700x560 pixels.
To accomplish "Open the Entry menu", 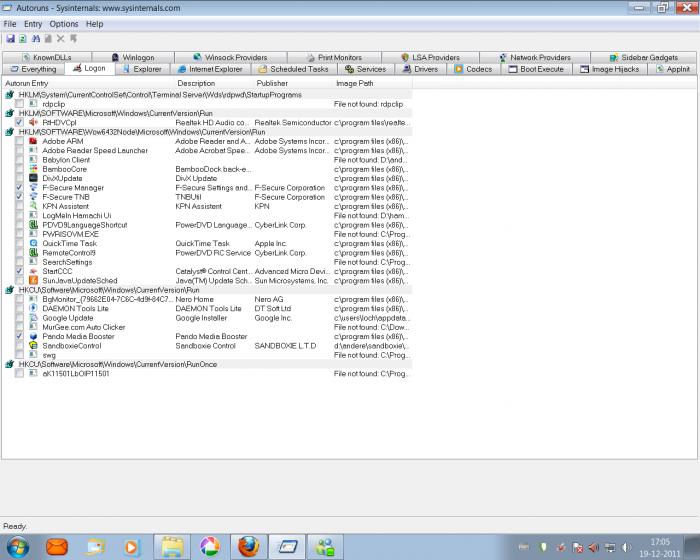I will coord(33,24).
